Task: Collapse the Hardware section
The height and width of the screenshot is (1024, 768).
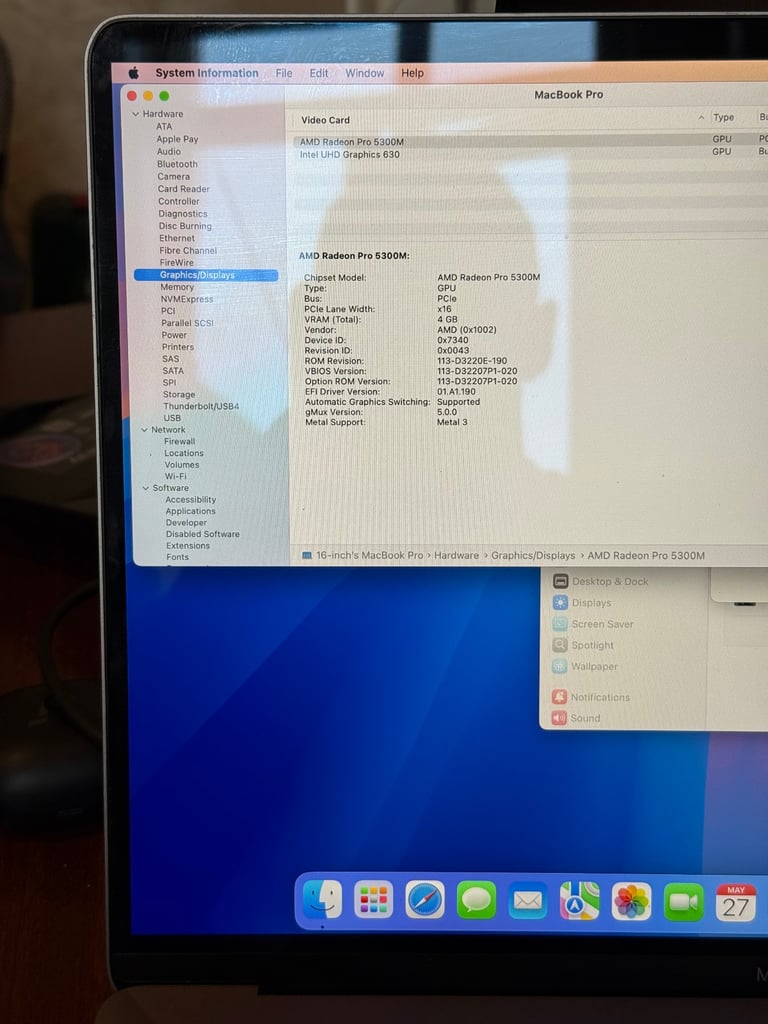Action: pos(136,114)
